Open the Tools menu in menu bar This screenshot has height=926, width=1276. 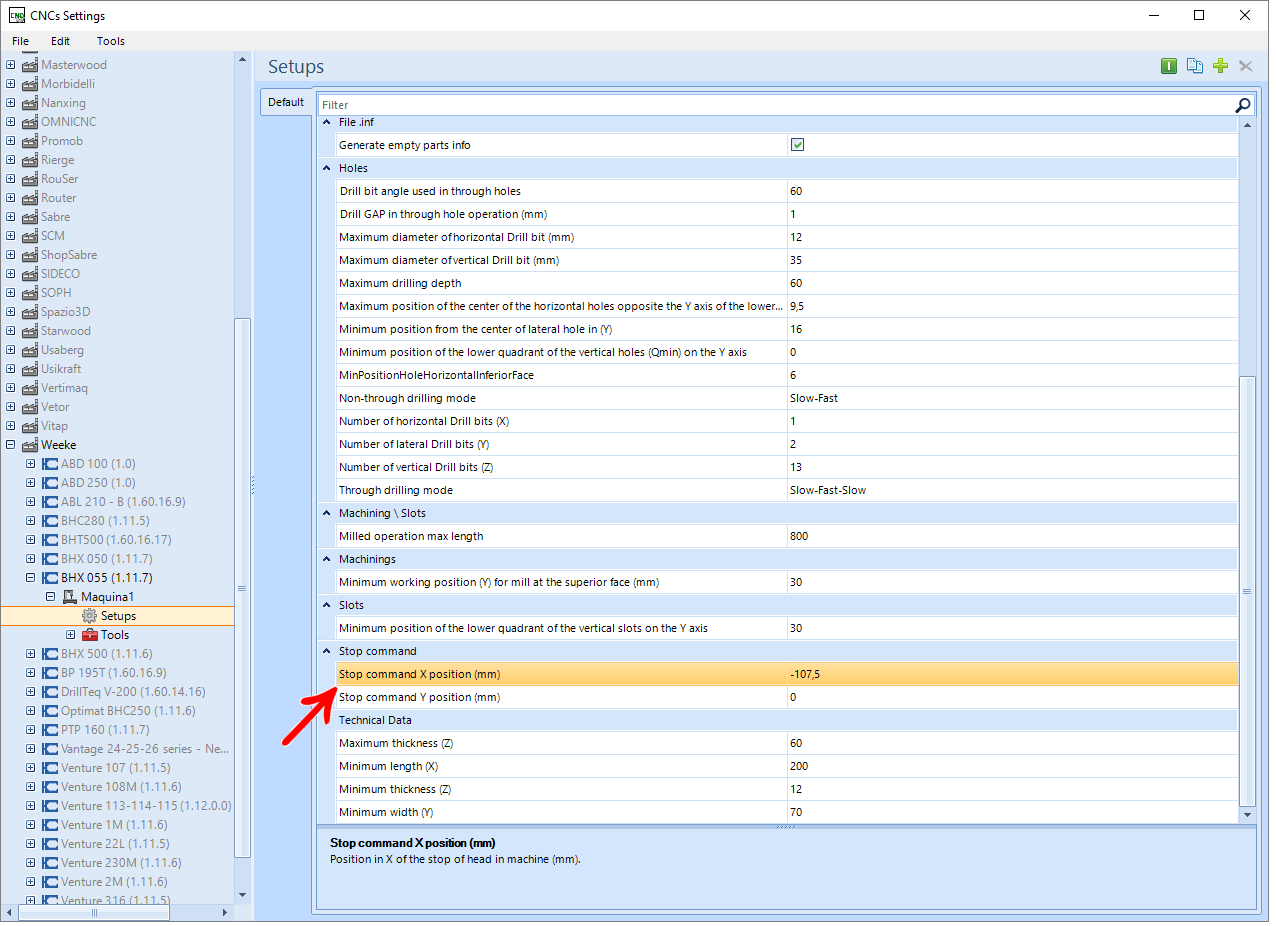pyautogui.click(x=110, y=41)
